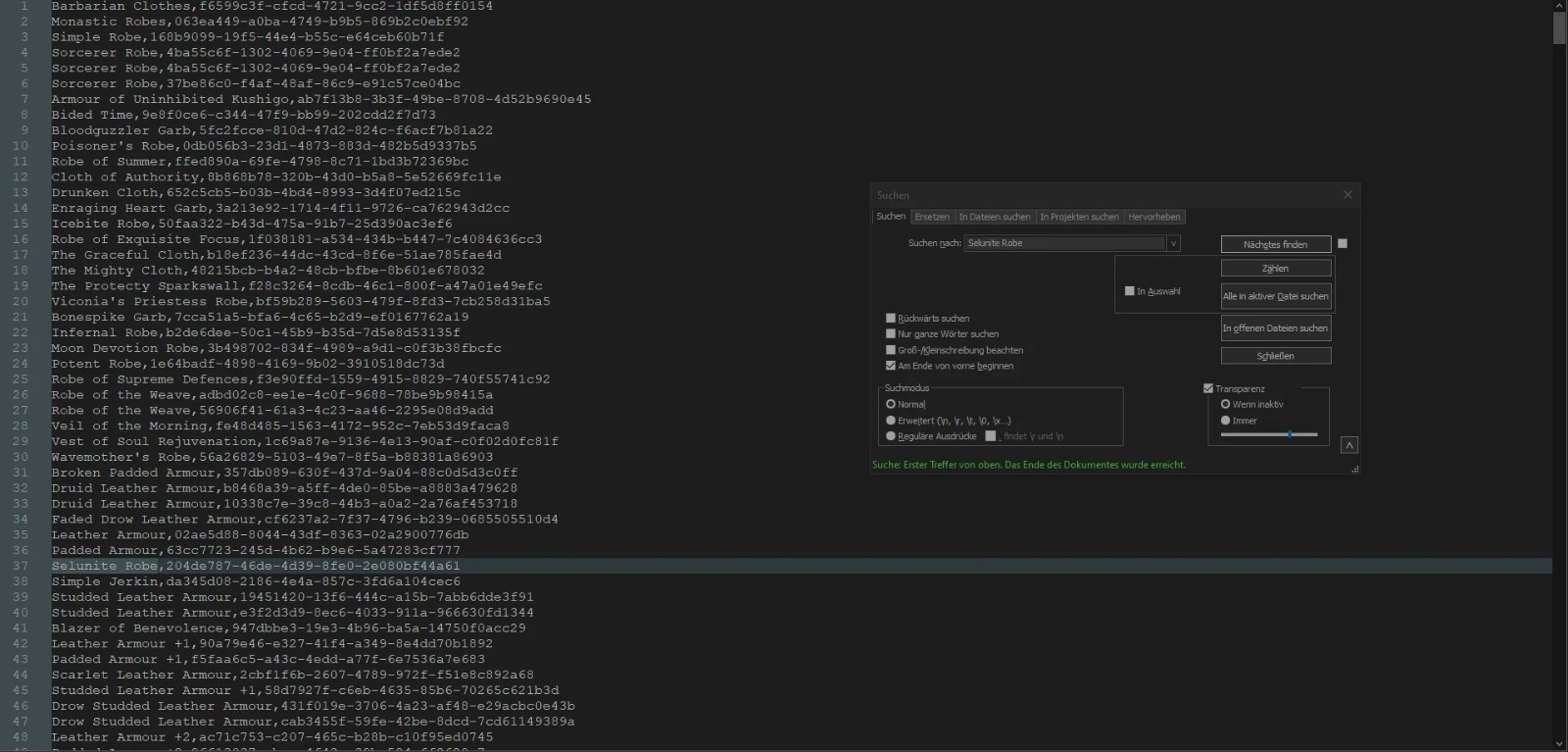Click the Nächstes finden button
This screenshot has width=1568, height=752.
point(1275,244)
